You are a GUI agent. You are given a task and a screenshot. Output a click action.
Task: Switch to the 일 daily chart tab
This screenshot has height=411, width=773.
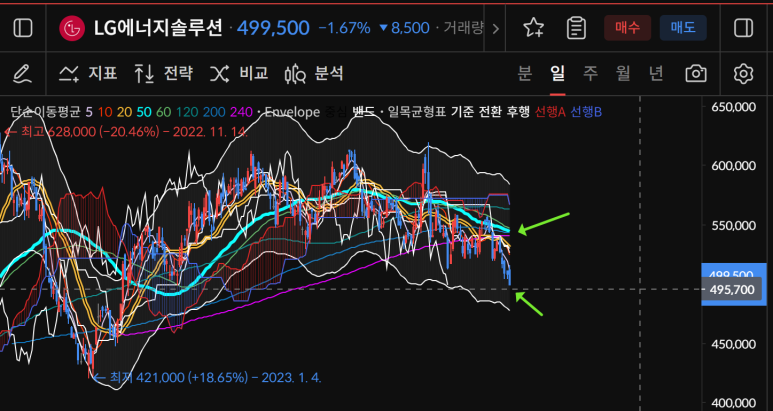tap(558, 74)
